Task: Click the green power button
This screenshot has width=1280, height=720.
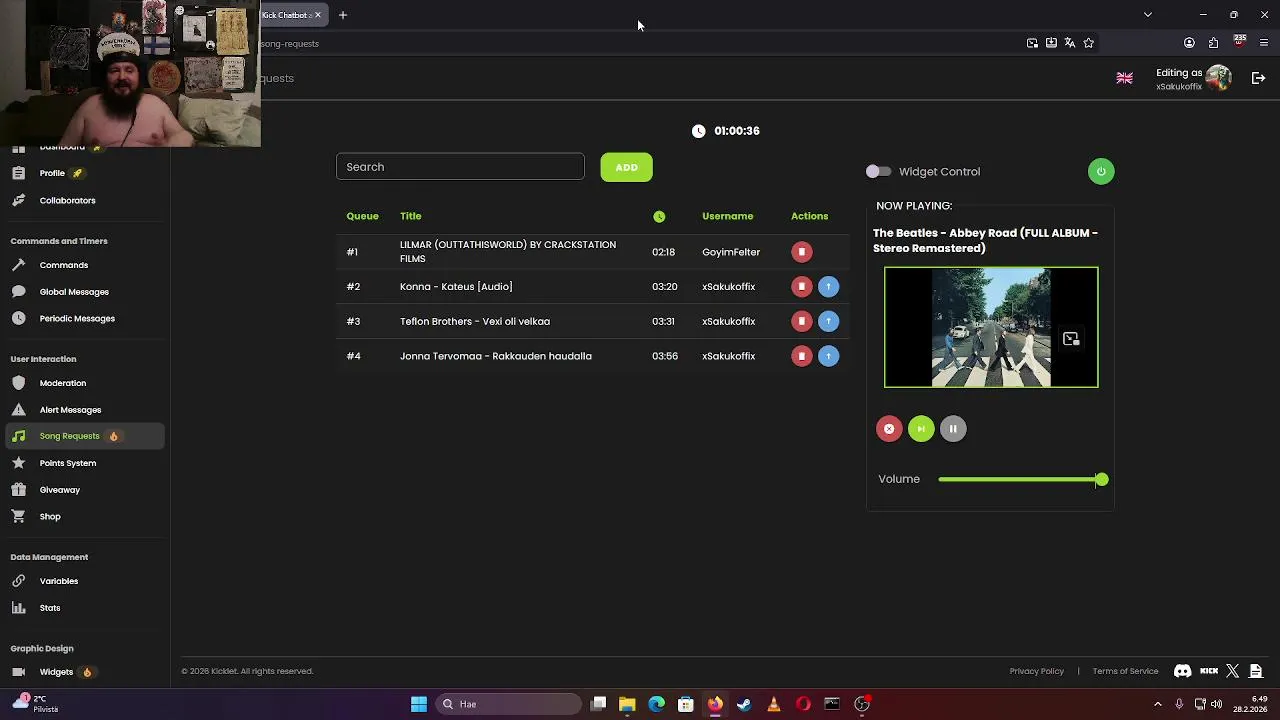Action: 1101,171
